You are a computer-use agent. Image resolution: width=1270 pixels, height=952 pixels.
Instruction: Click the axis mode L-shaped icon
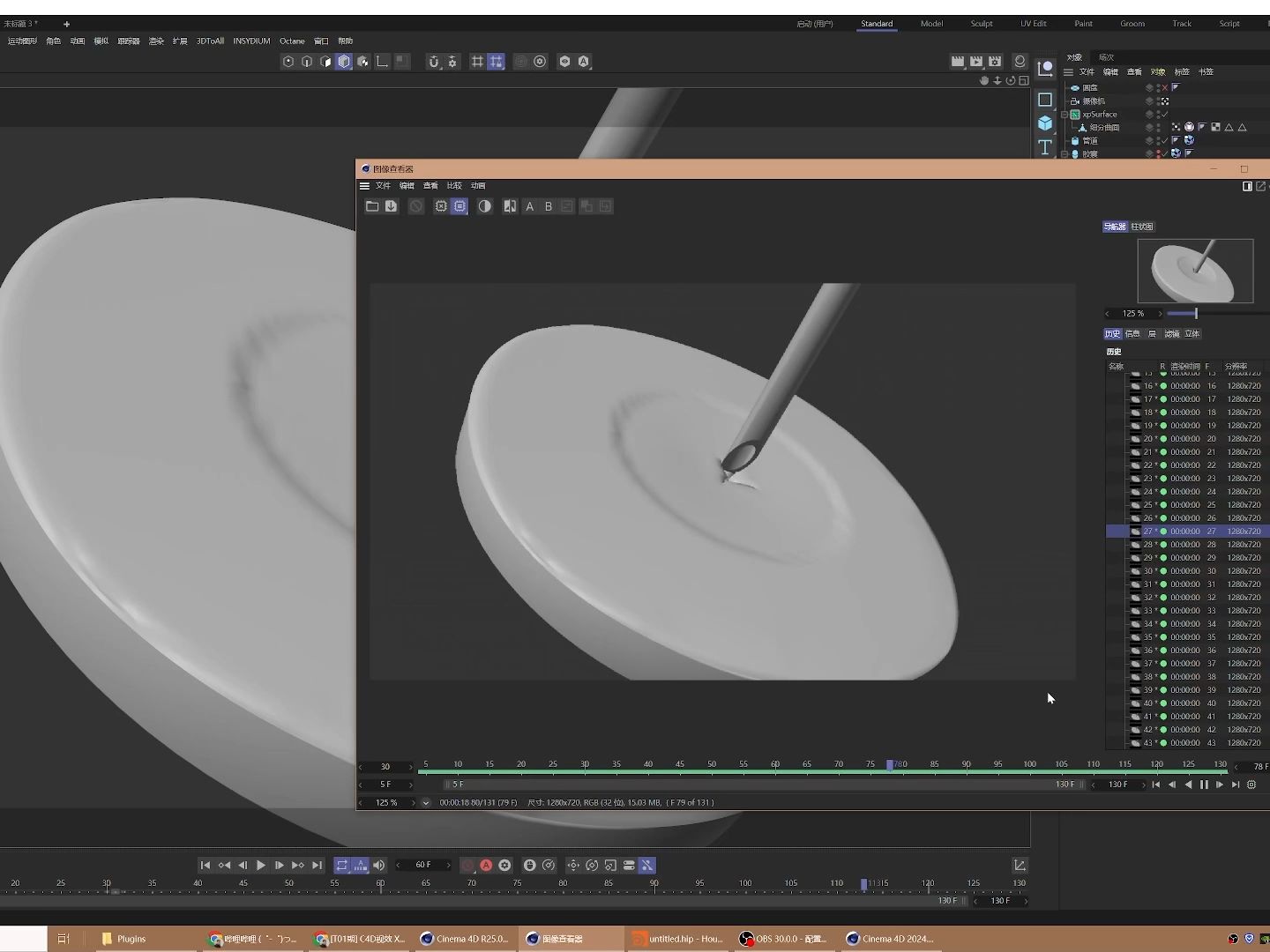[382, 62]
